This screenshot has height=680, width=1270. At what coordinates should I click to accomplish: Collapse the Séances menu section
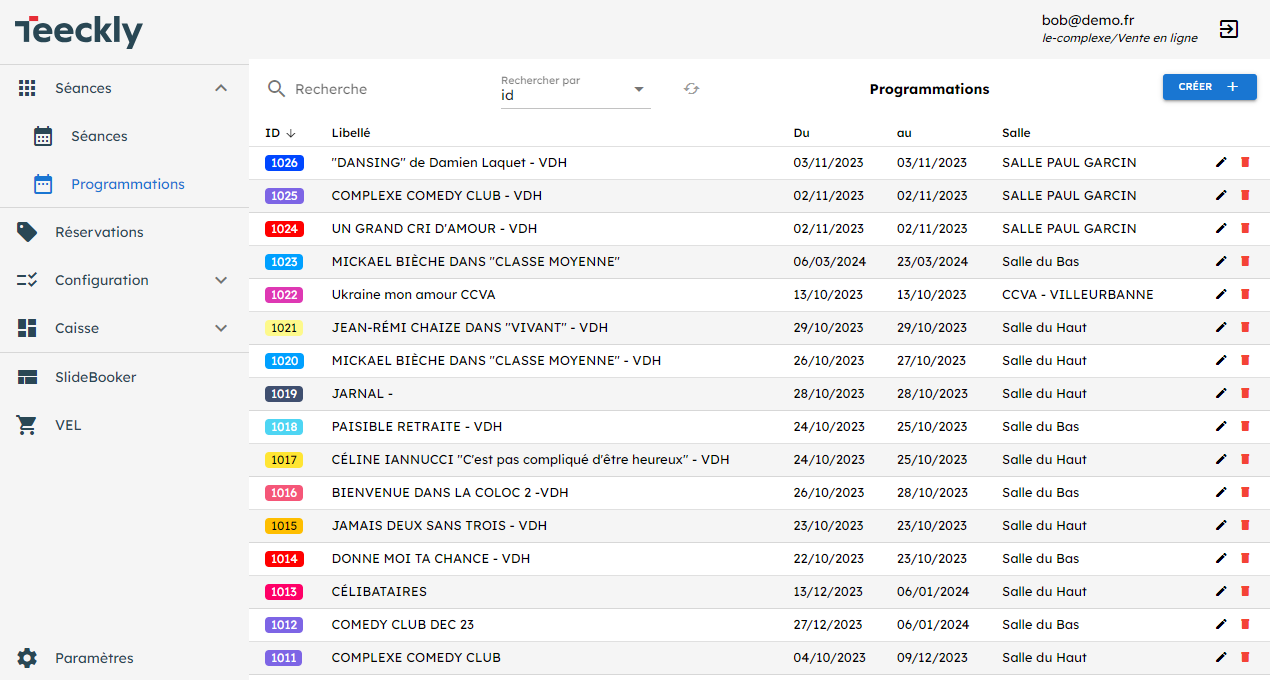221,88
